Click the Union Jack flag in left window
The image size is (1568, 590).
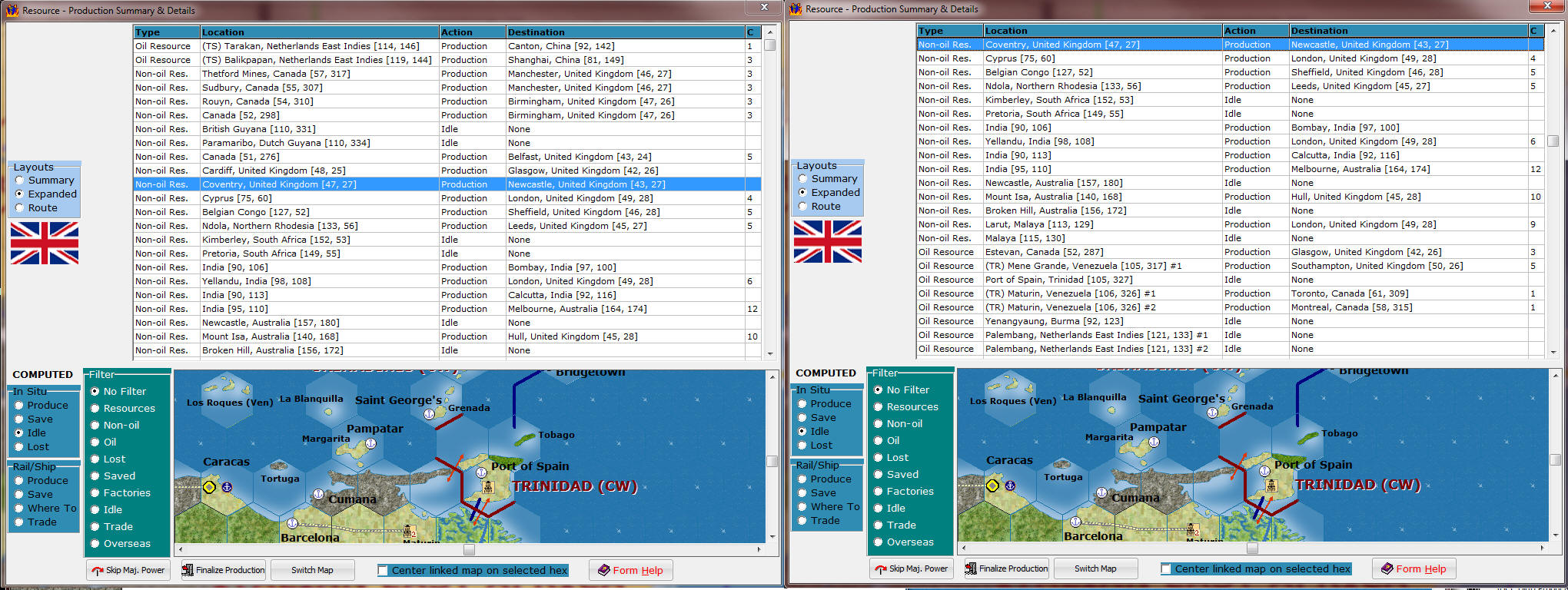click(45, 243)
